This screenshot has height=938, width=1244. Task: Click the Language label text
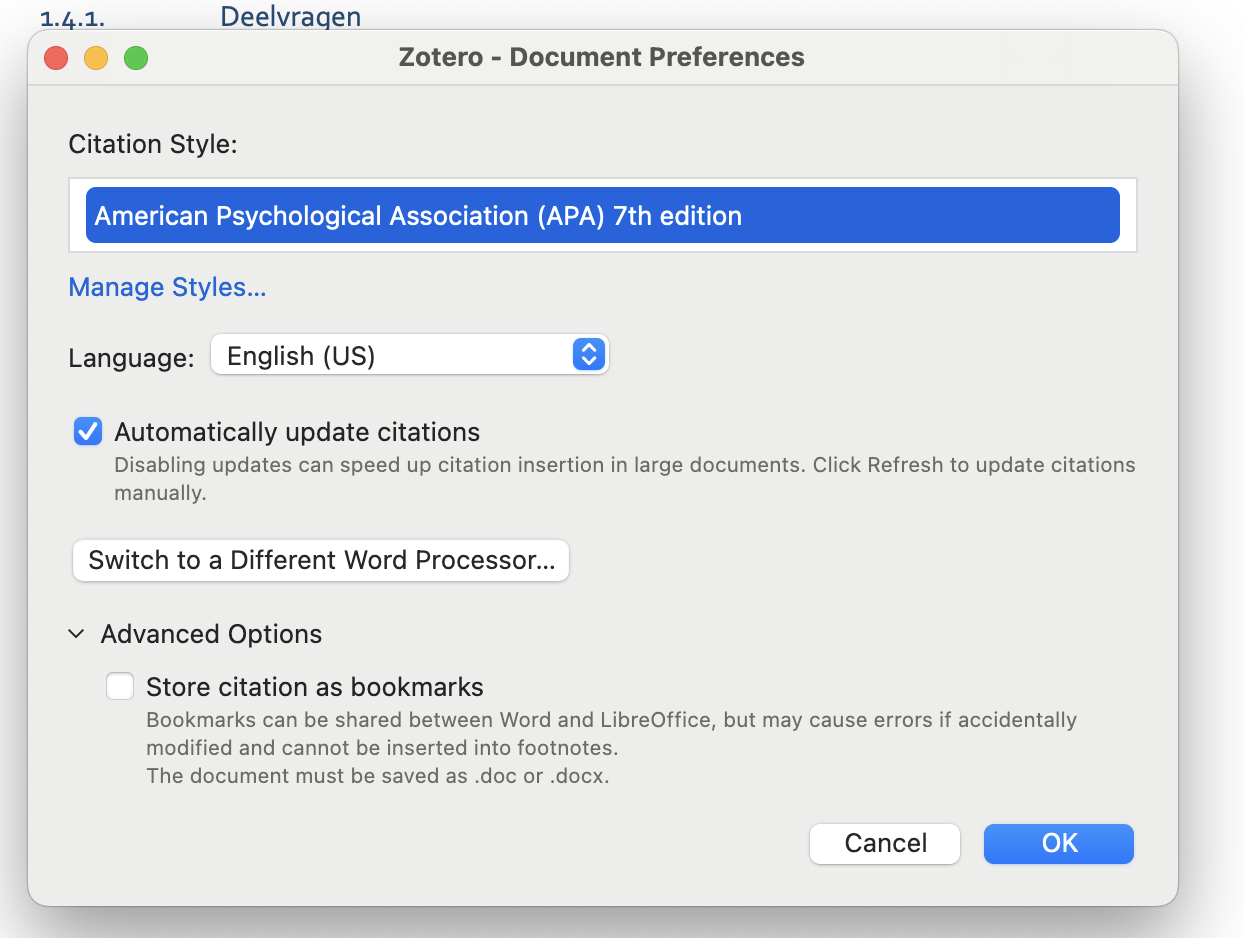coord(131,358)
